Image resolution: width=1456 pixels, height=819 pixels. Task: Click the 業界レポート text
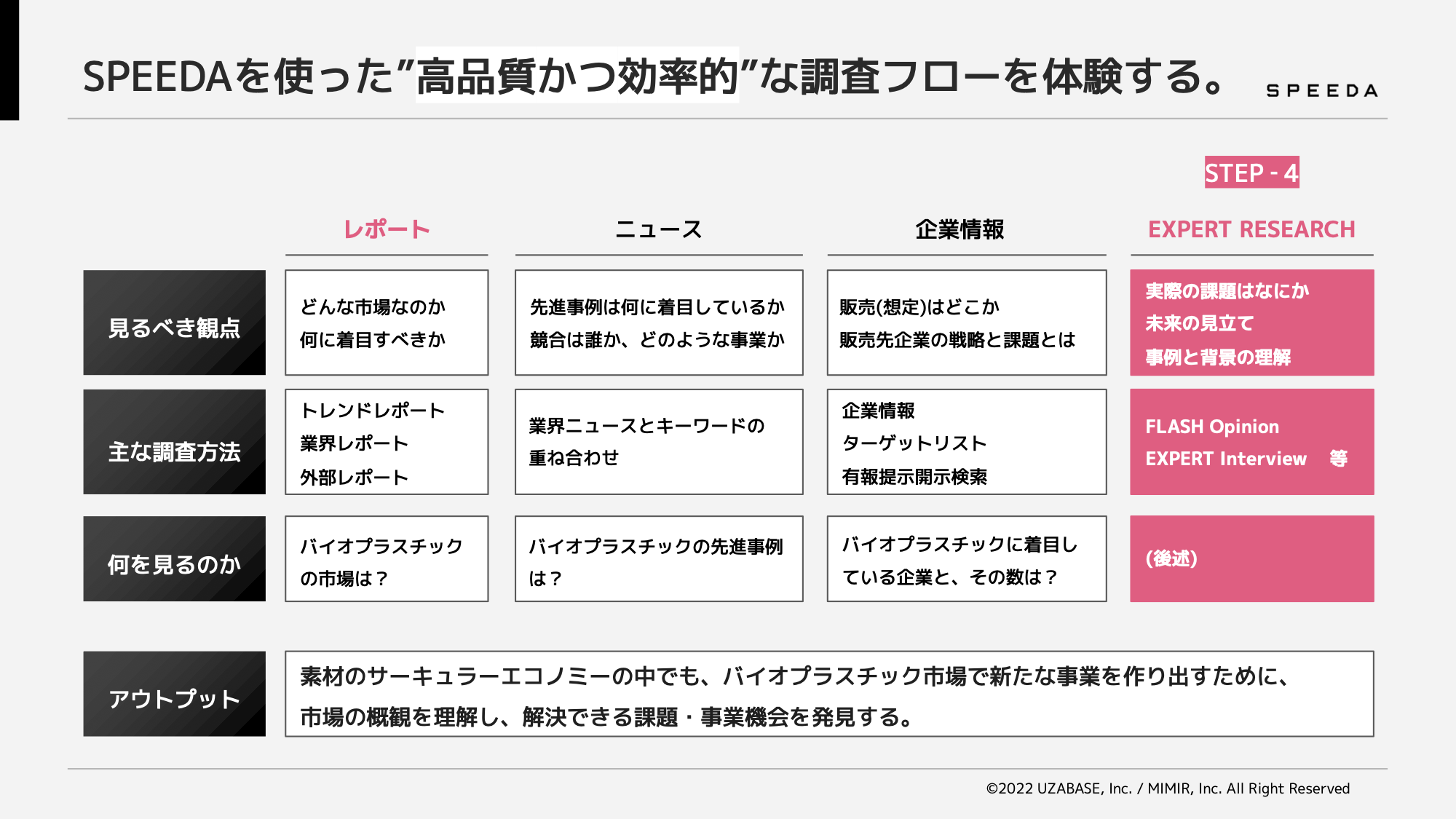coord(354,443)
